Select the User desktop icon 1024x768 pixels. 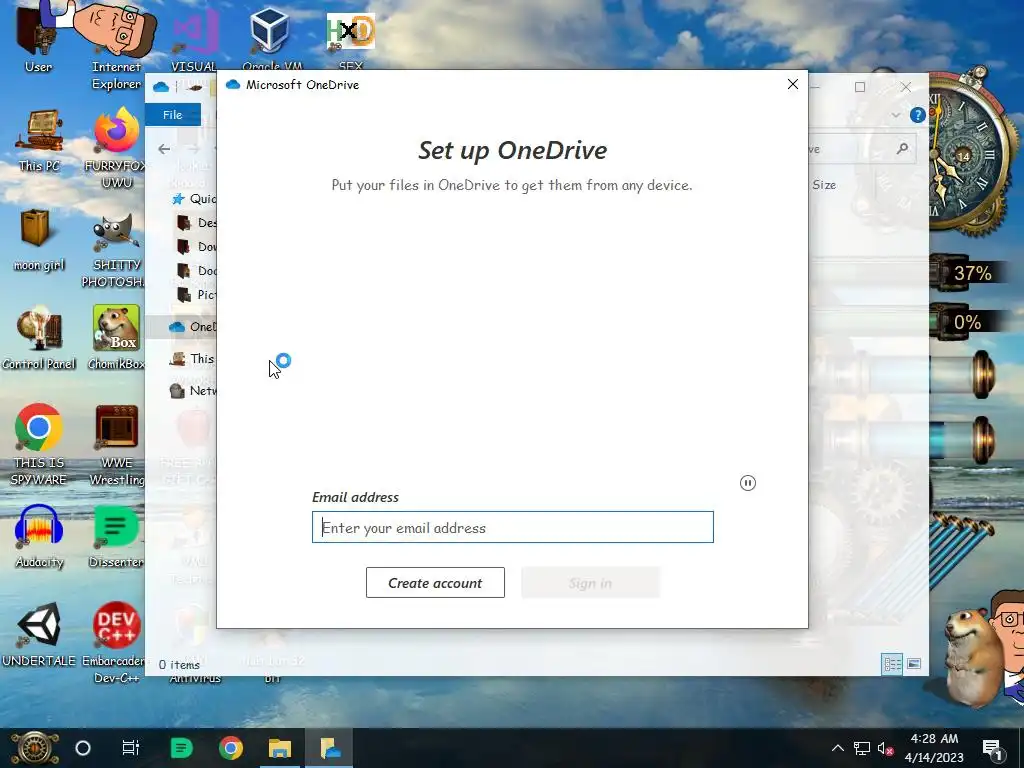tap(39, 37)
